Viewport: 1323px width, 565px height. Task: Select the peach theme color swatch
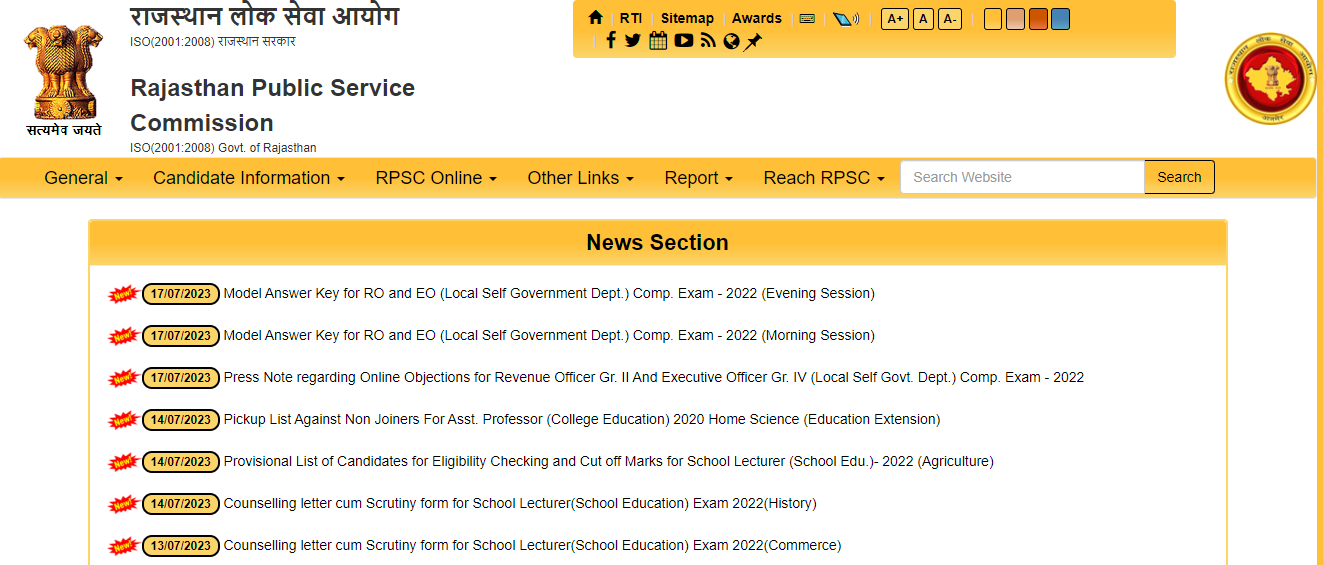[x=1015, y=19]
